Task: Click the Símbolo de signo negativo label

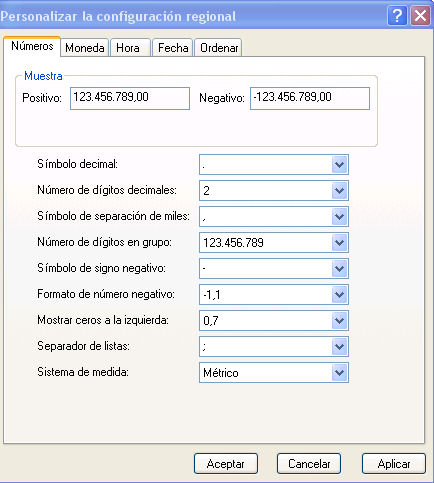Action: [101, 268]
